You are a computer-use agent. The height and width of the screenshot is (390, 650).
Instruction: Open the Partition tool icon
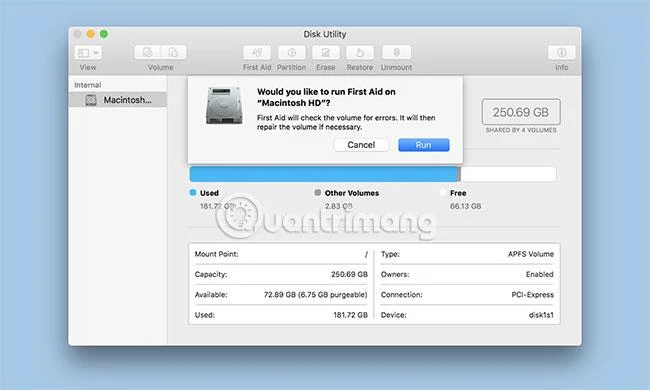tap(291, 52)
